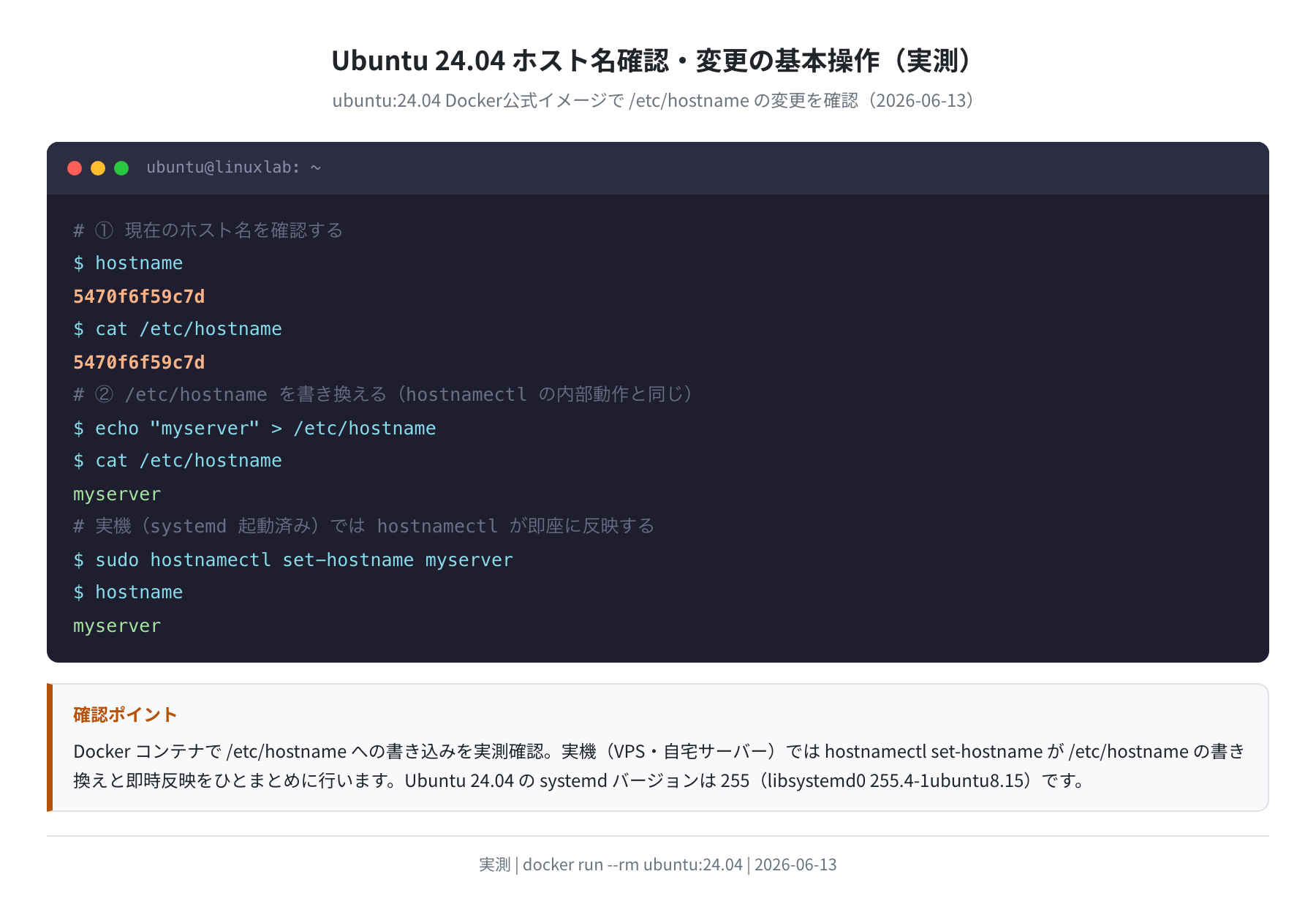The height and width of the screenshot is (904, 1316).
Task: Click the footer text with docker run --rm
Action: pos(657,865)
